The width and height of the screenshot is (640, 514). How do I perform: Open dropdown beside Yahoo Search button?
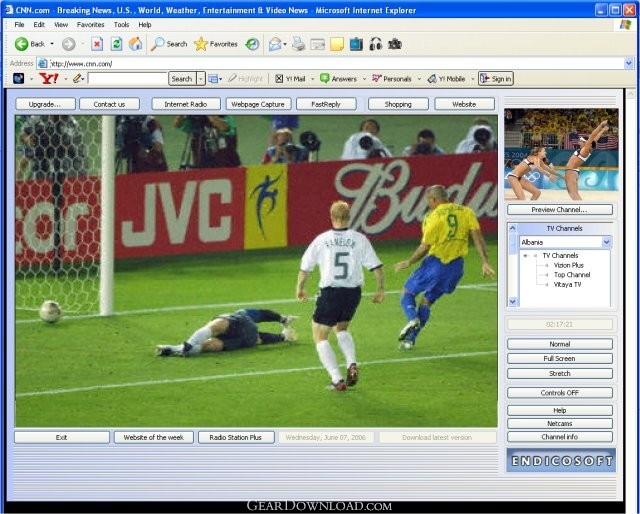point(200,78)
